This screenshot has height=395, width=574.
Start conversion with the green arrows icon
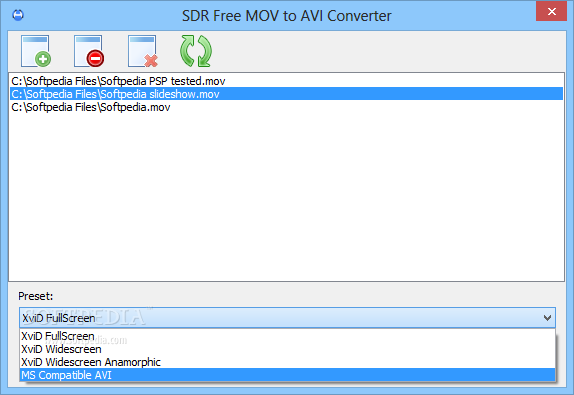click(x=196, y=51)
